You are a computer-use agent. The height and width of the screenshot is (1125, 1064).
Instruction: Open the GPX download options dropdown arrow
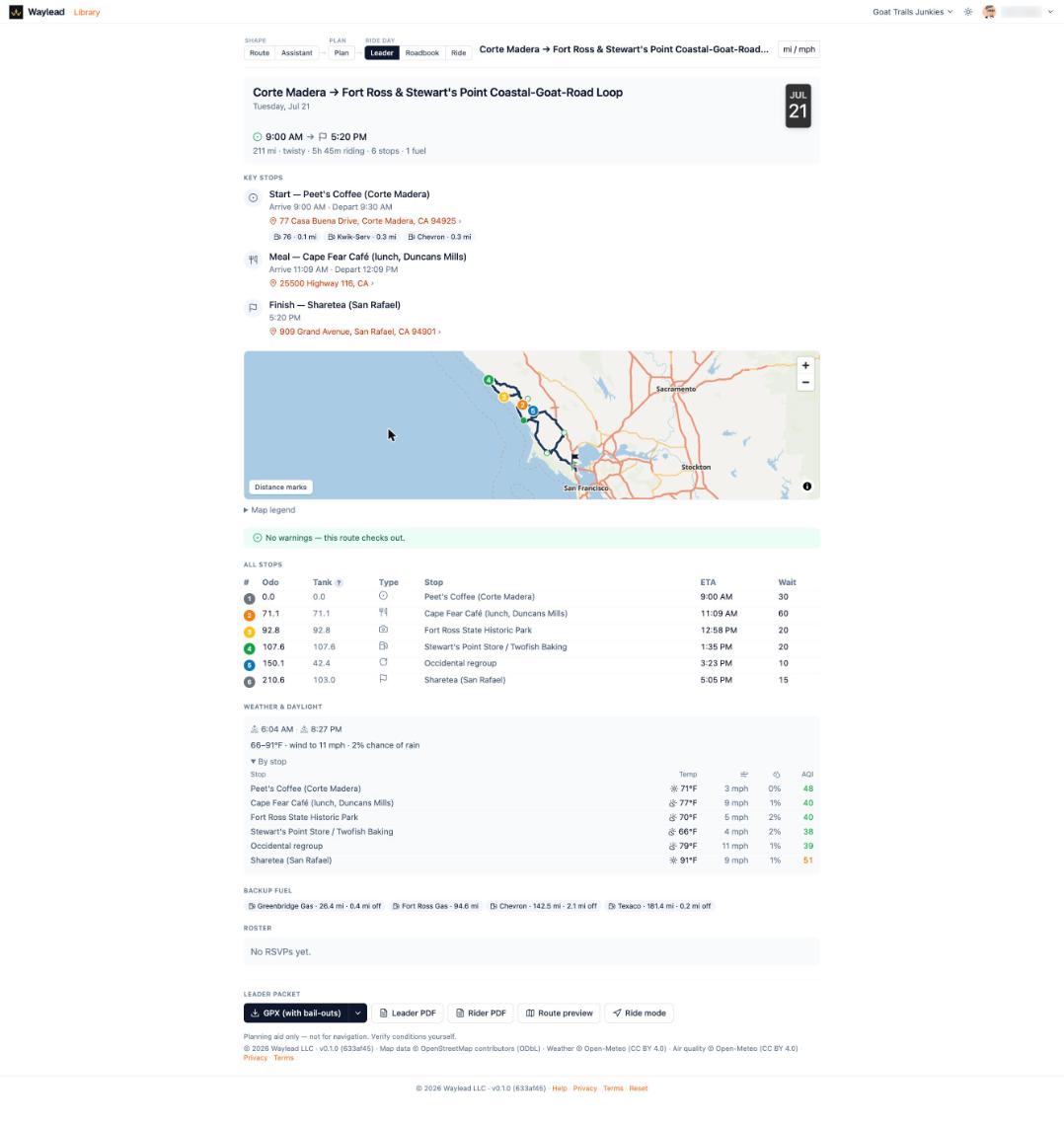pos(357,1013)
